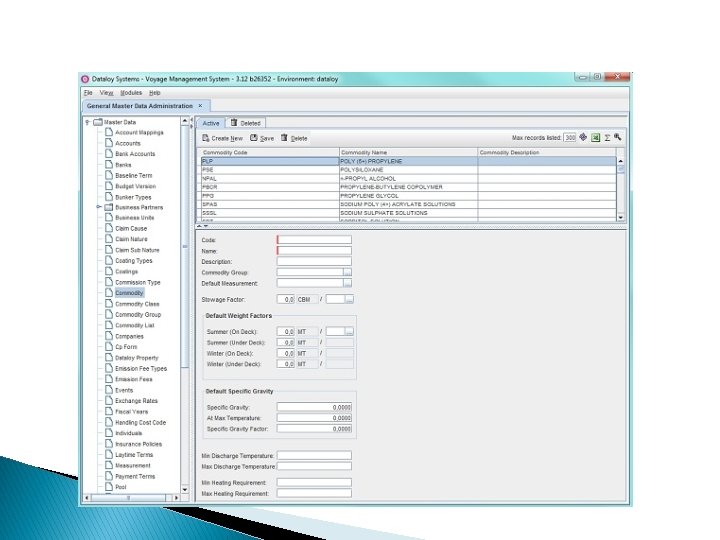The width and height of the screenshot is (720, 540).
Task: Select Commodity Class in the tree
Action: 137,304
